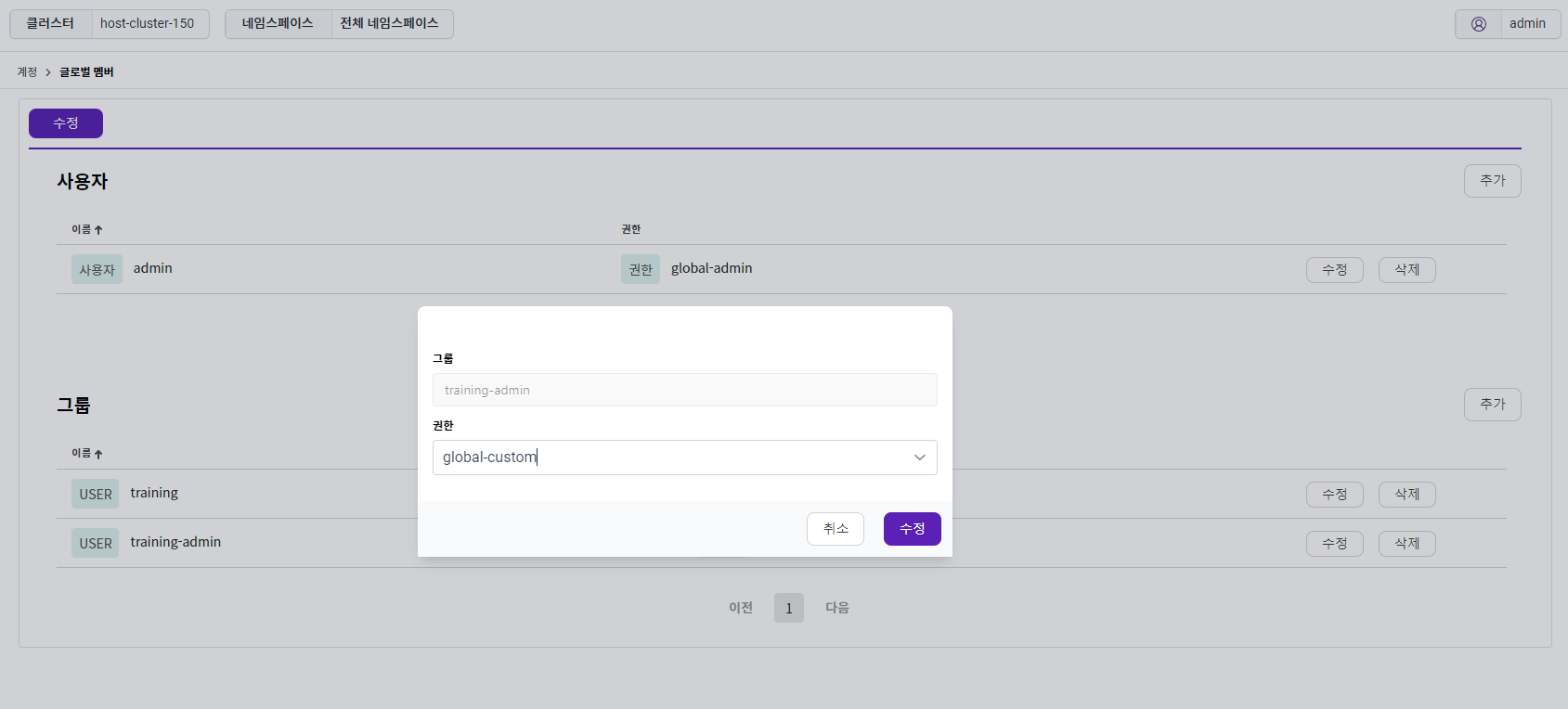Viewport: 1568px width, 709px height.
Task: Click the 권한 column header in user table
Action: coord(631,229)
